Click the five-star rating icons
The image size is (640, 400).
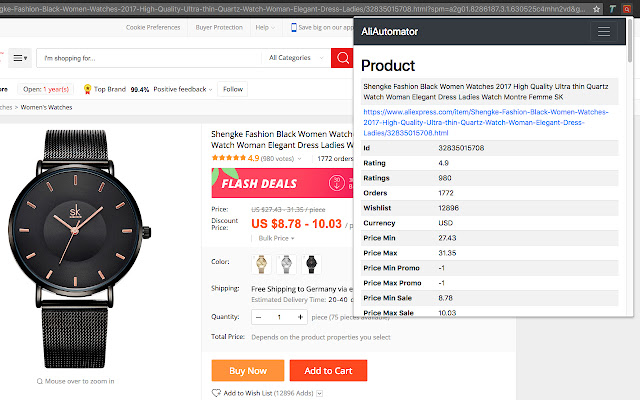tap(228, 158)
